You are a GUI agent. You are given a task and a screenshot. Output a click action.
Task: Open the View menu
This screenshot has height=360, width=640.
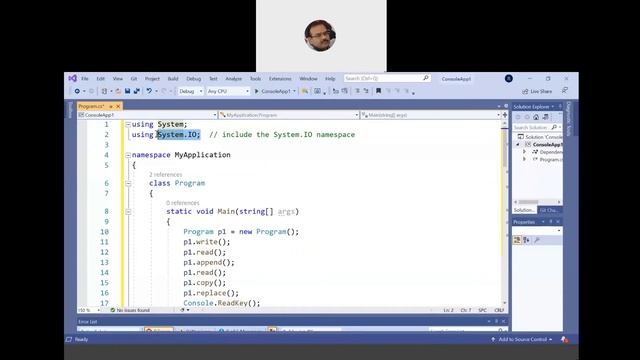click(118, 78)
